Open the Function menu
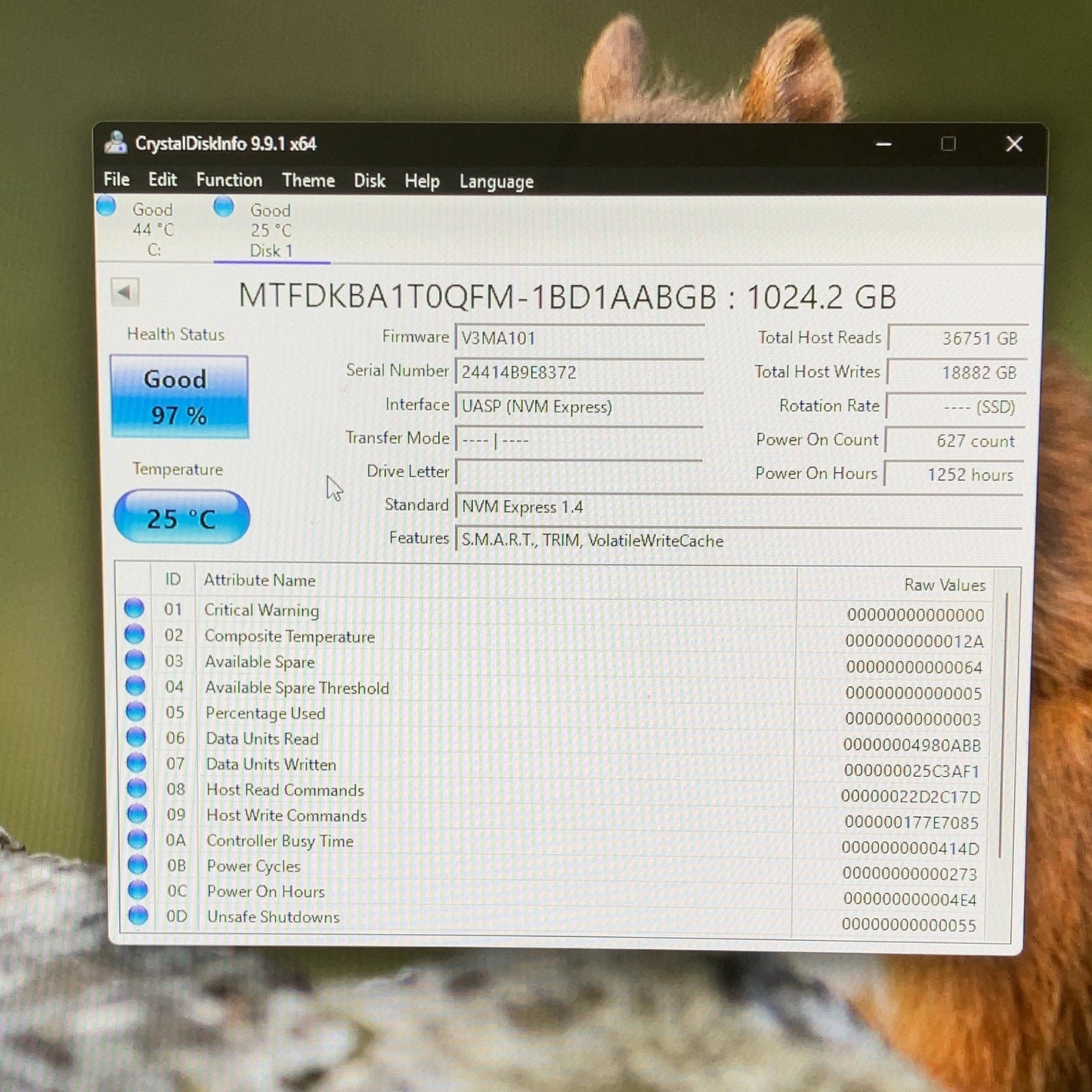 [229, 181]
